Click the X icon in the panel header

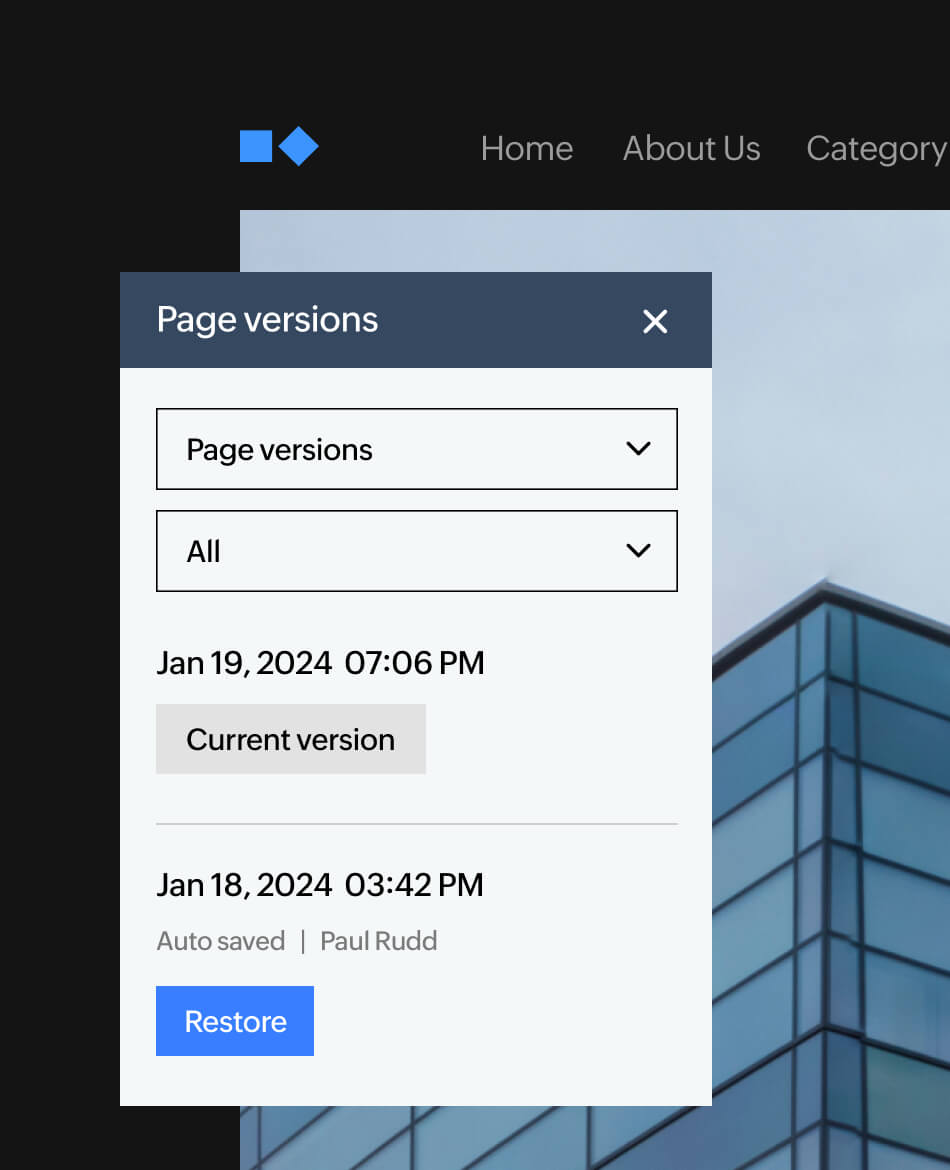point(655,321)
